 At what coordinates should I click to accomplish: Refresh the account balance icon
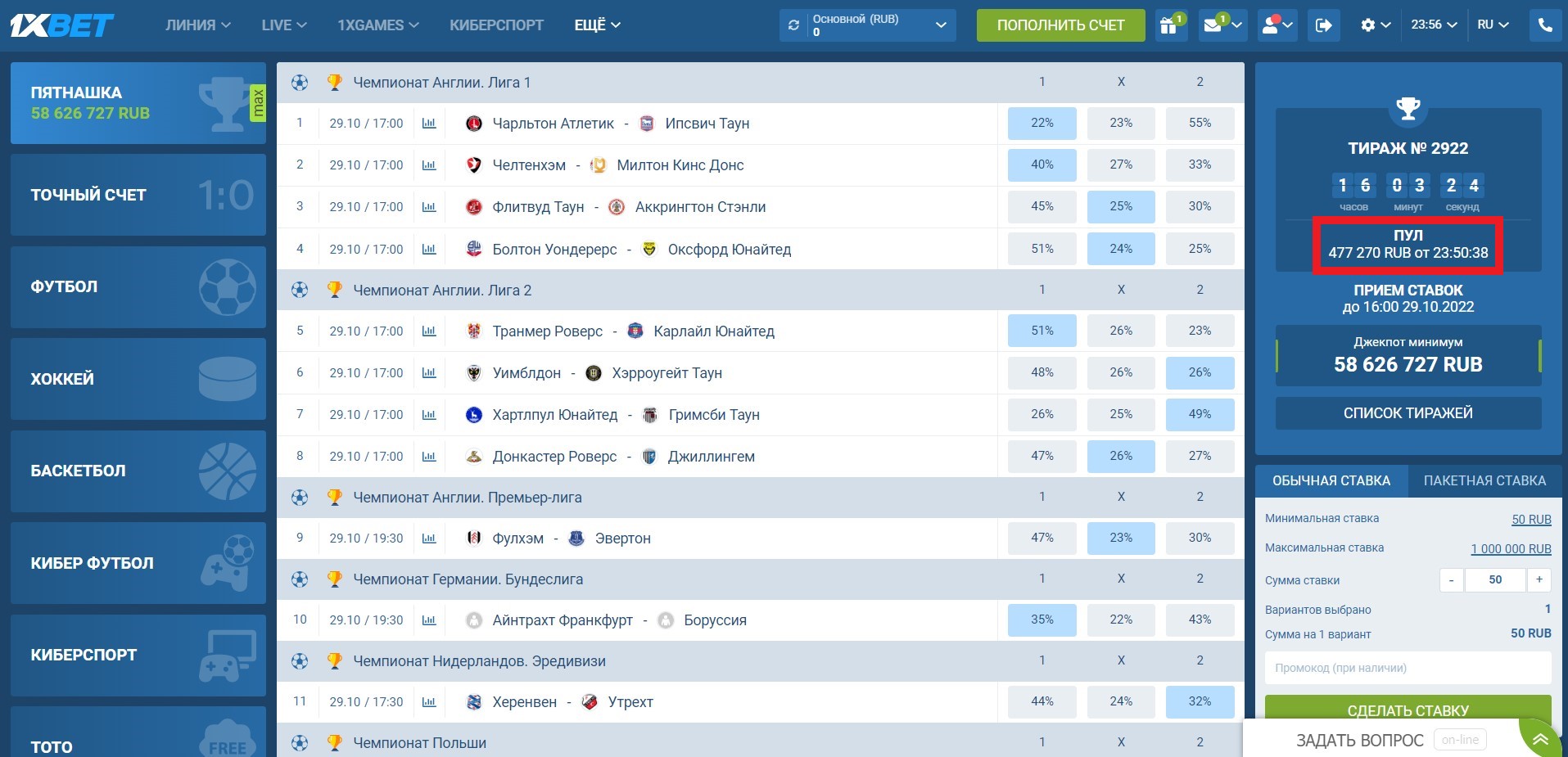793,25
